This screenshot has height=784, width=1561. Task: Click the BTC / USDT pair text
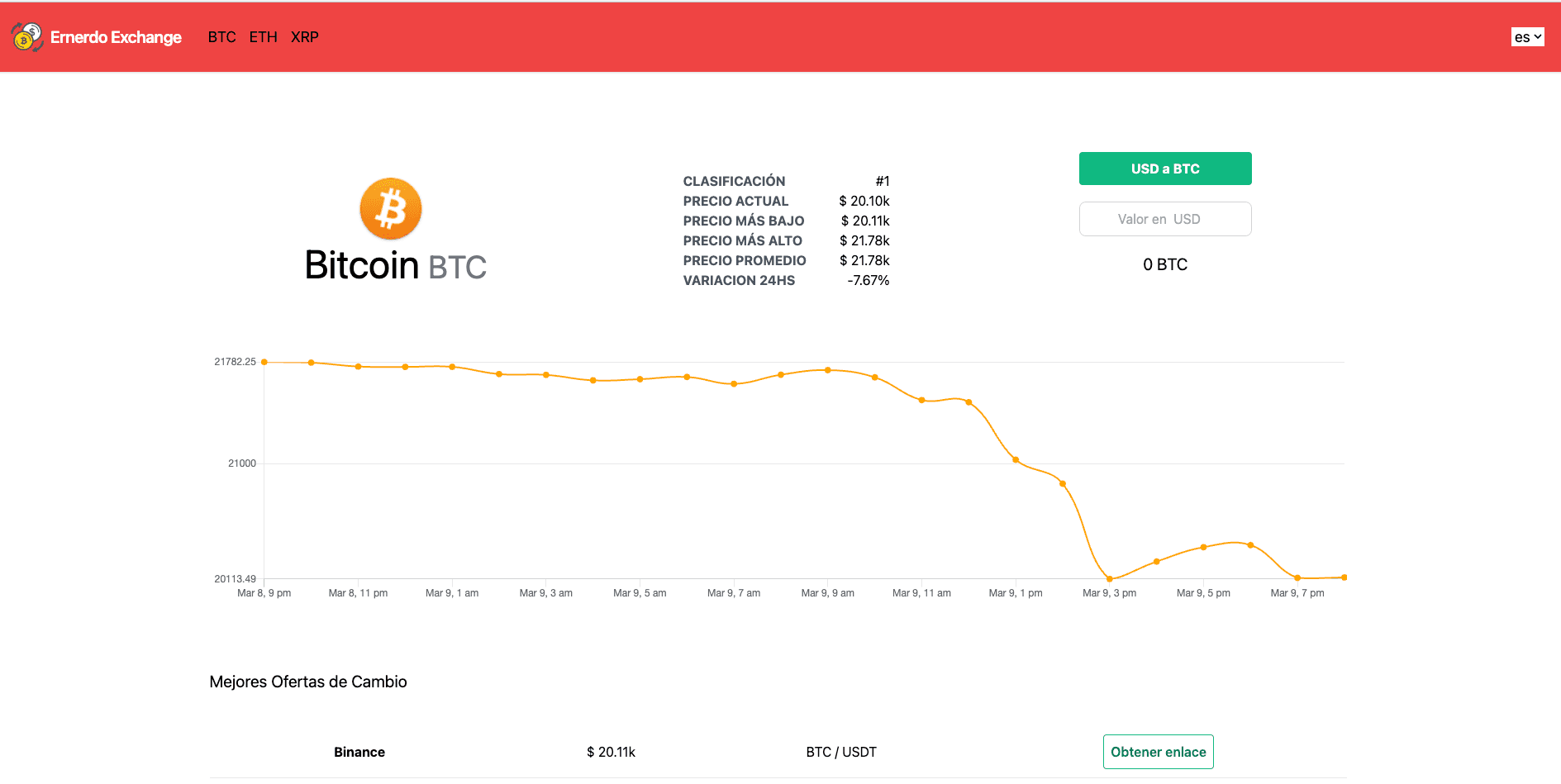tap(841, 752)
